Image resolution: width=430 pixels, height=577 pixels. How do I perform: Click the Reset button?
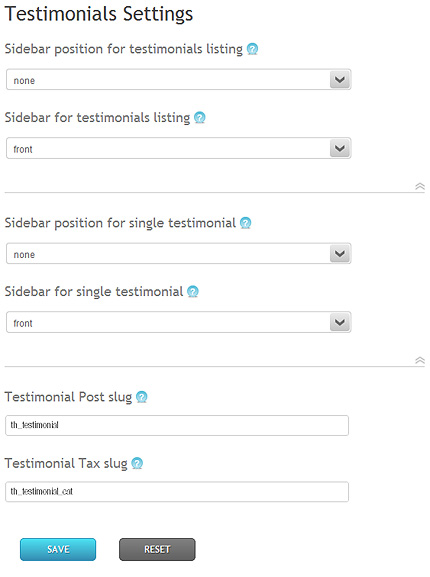[157, 549]
